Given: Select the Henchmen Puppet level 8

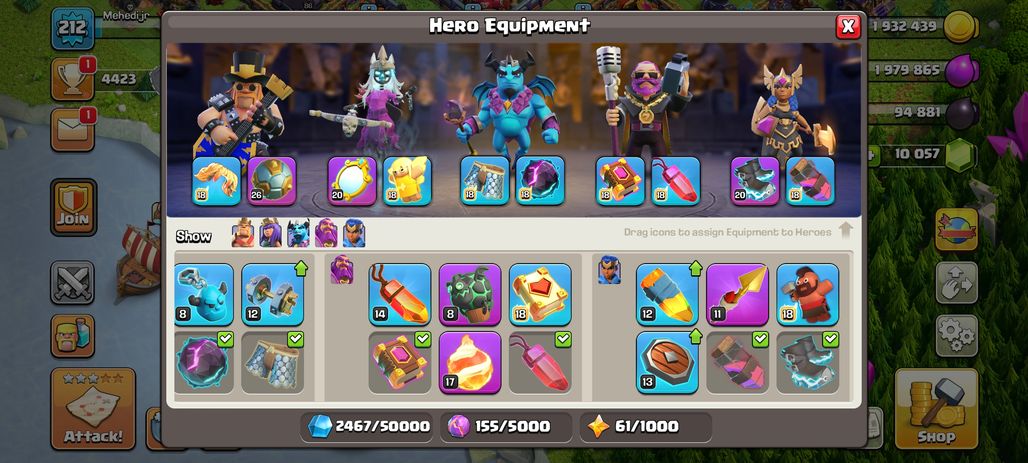Looking at the screenshot, I should pyautogui.click(x=204, y=294).
